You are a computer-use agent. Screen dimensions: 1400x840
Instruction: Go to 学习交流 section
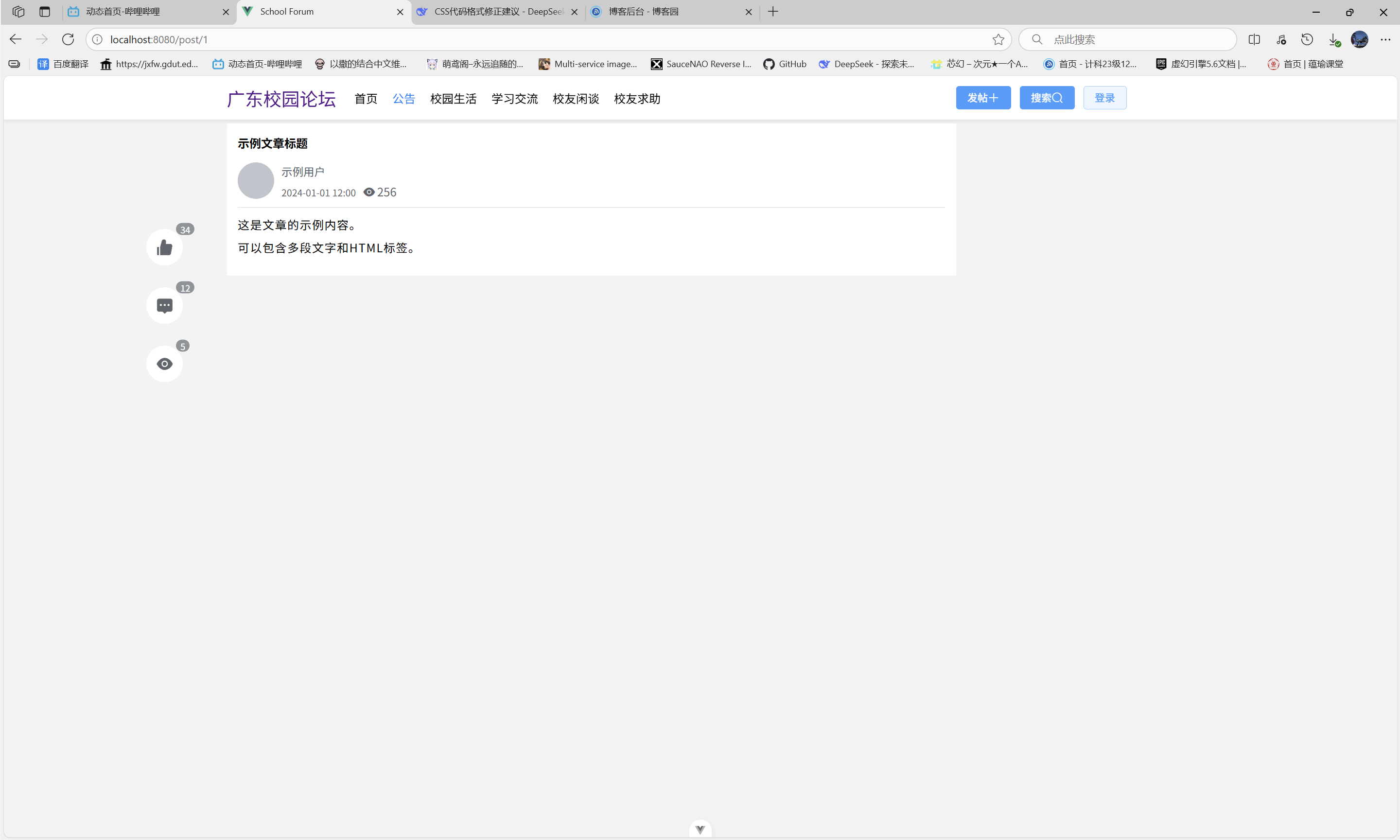click(514, 99)
